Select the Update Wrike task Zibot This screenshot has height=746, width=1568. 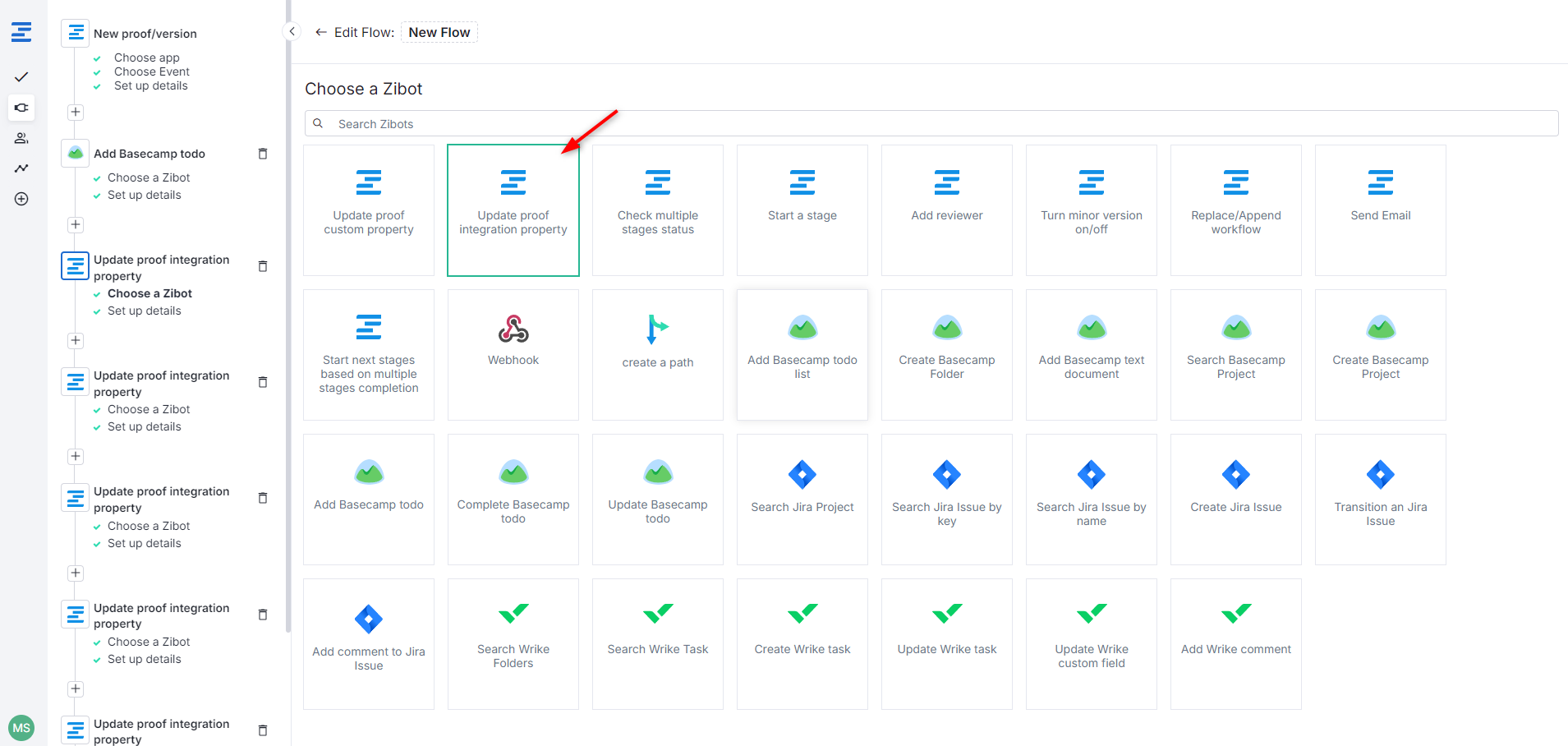pos(947,644)
